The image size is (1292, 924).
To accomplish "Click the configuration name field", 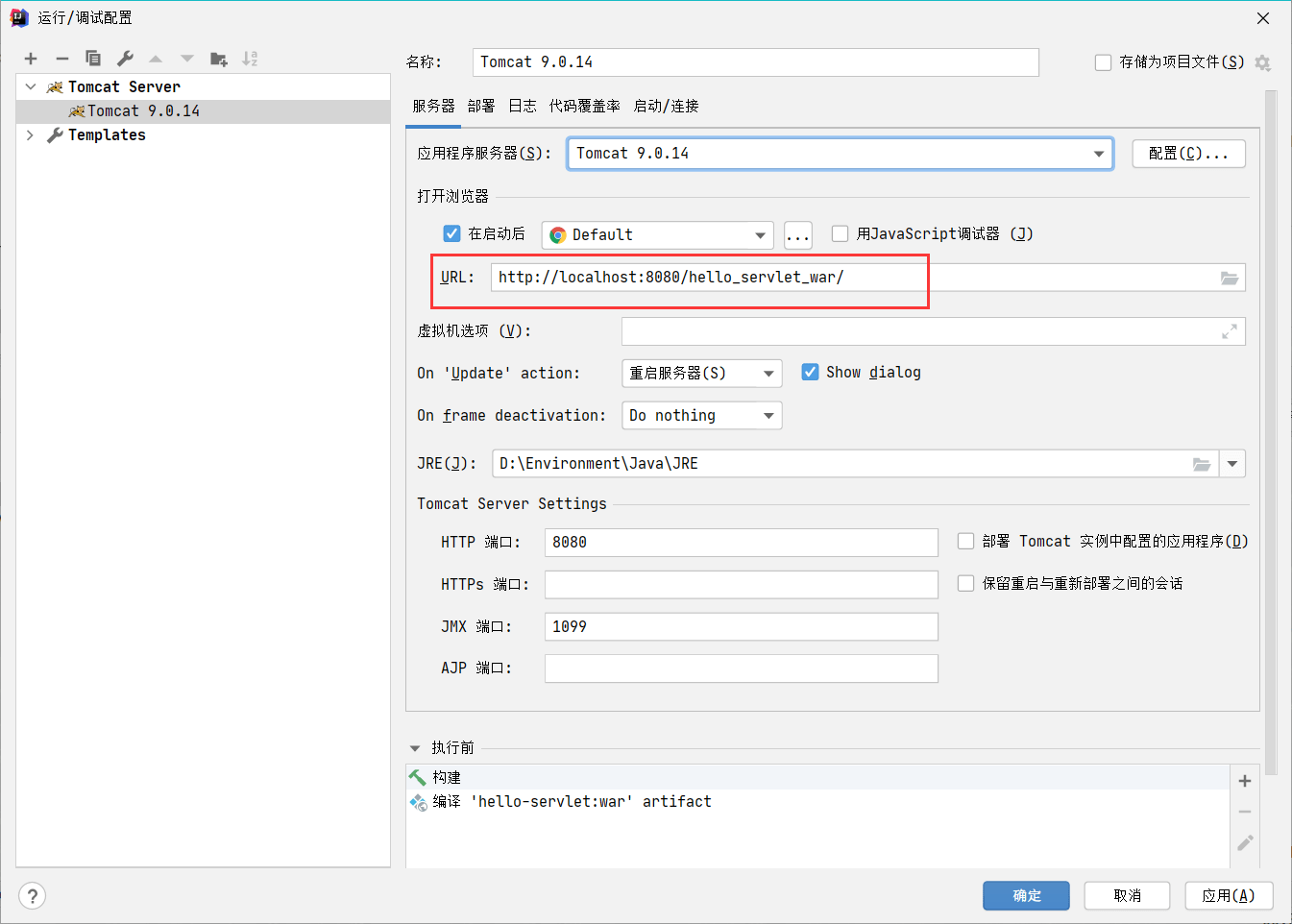I will pos(756,62).
